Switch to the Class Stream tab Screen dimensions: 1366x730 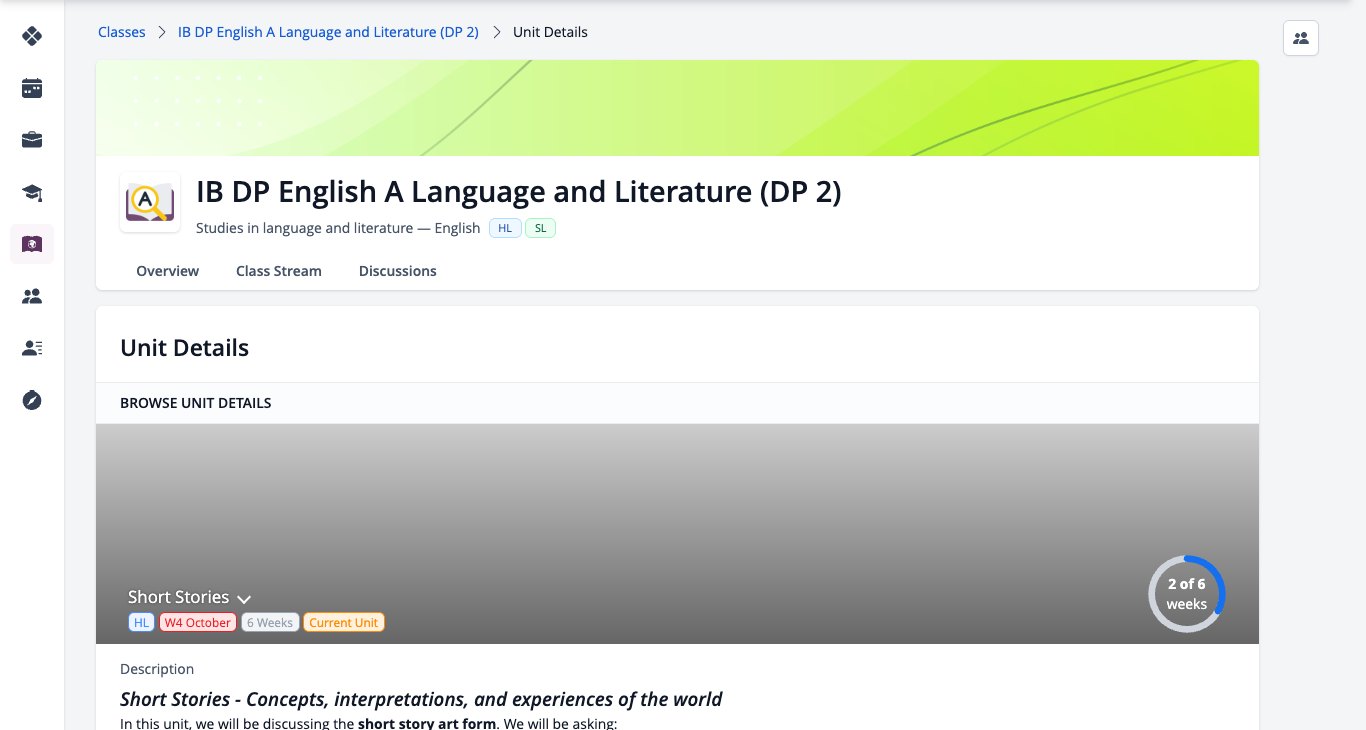279,271
